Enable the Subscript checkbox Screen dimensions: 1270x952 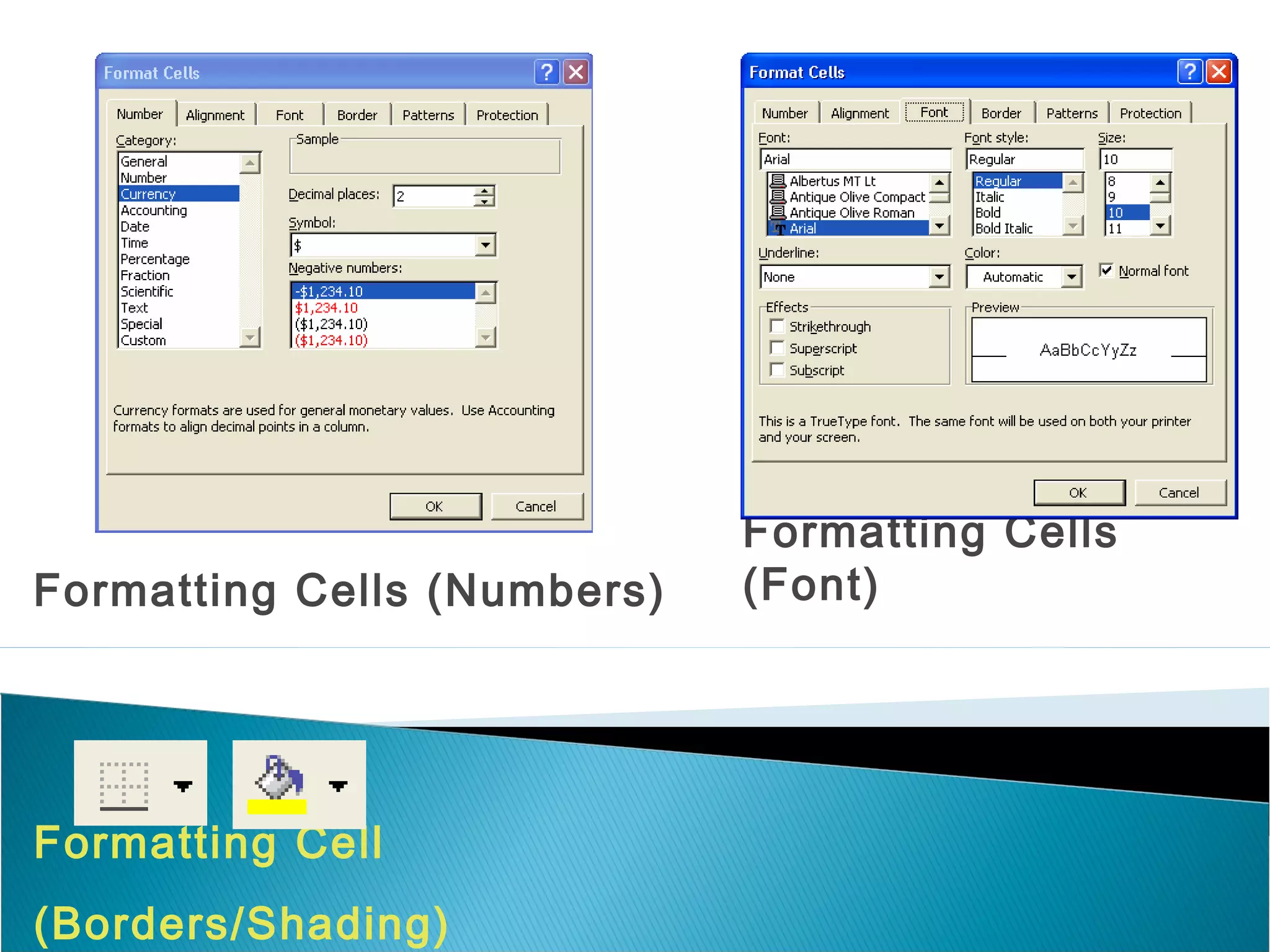776,369
